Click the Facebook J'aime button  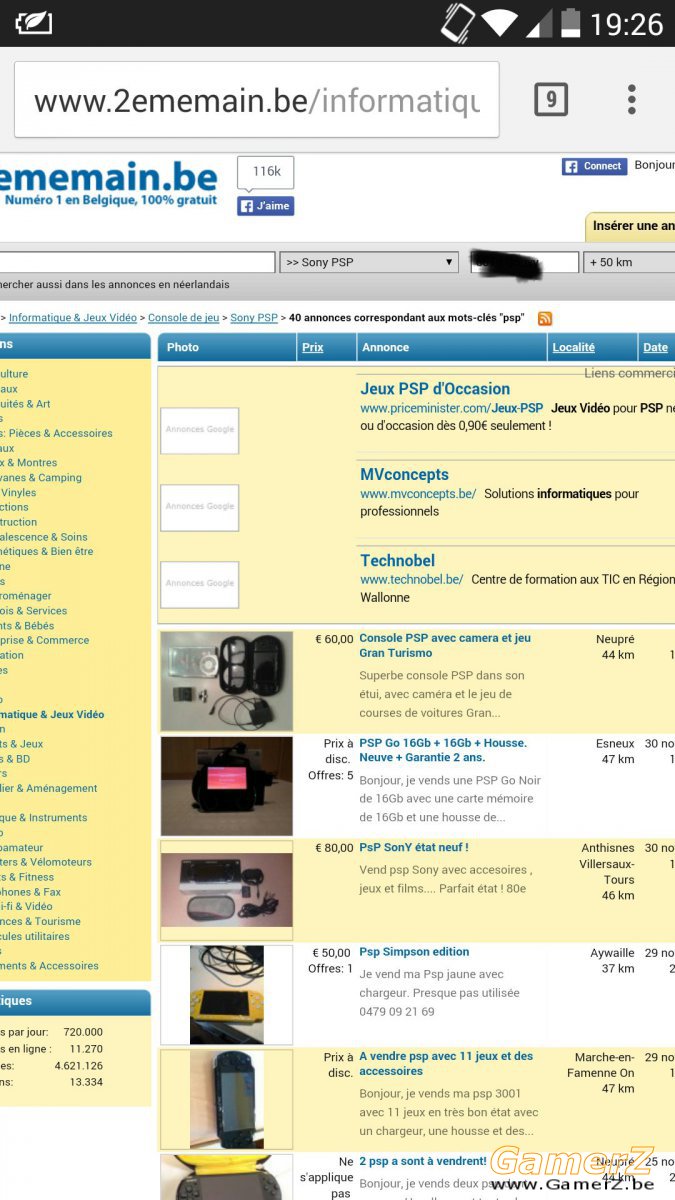[x=265, y=206]
